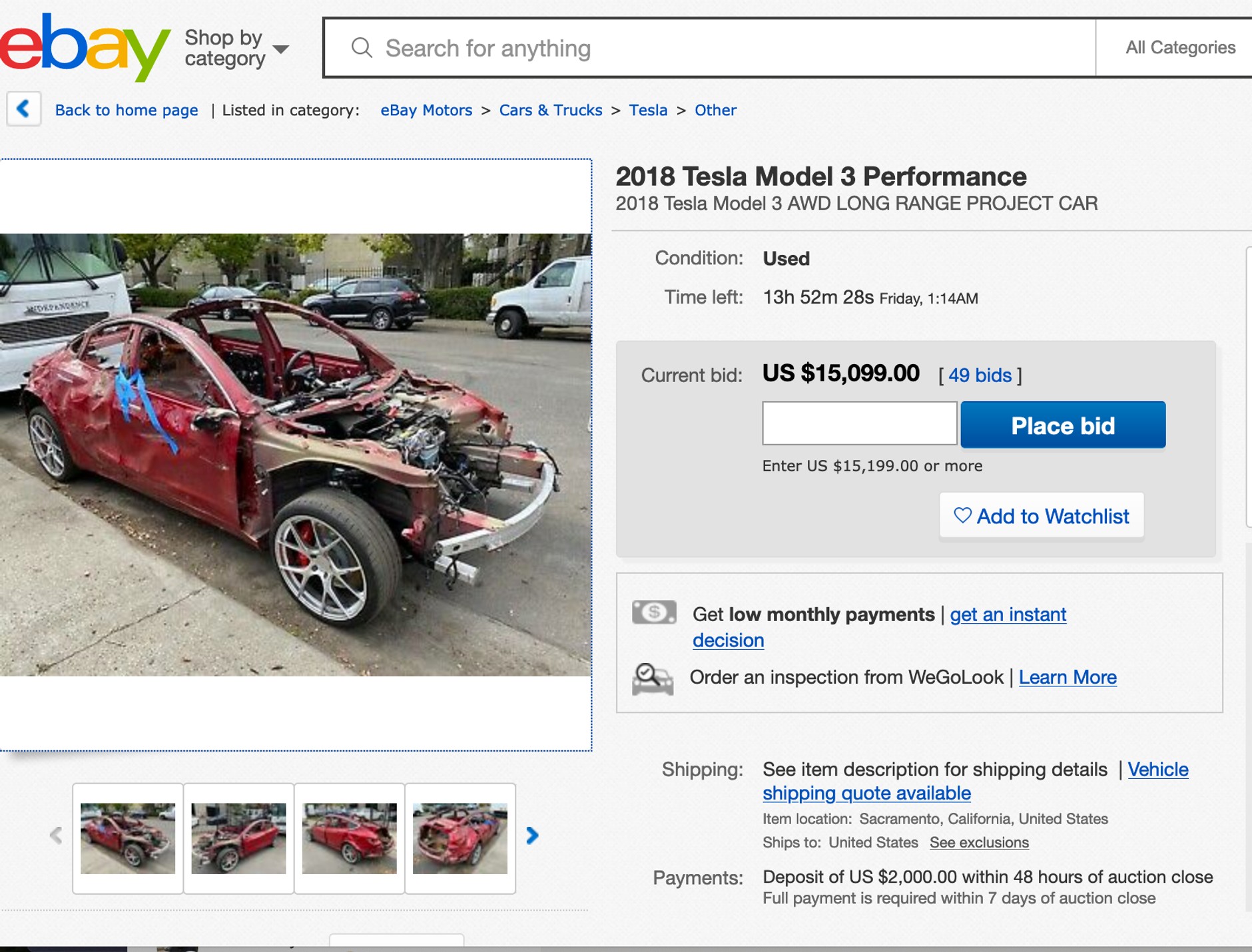Open the See exclusions link
The width and height of the screenshot is (1252, 952).
click(979, 842)
